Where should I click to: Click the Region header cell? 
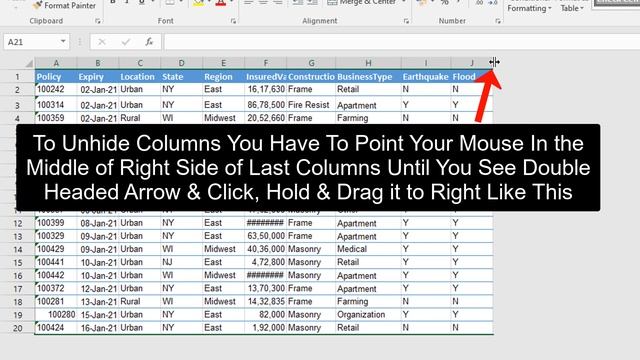(x=223, y=77)
